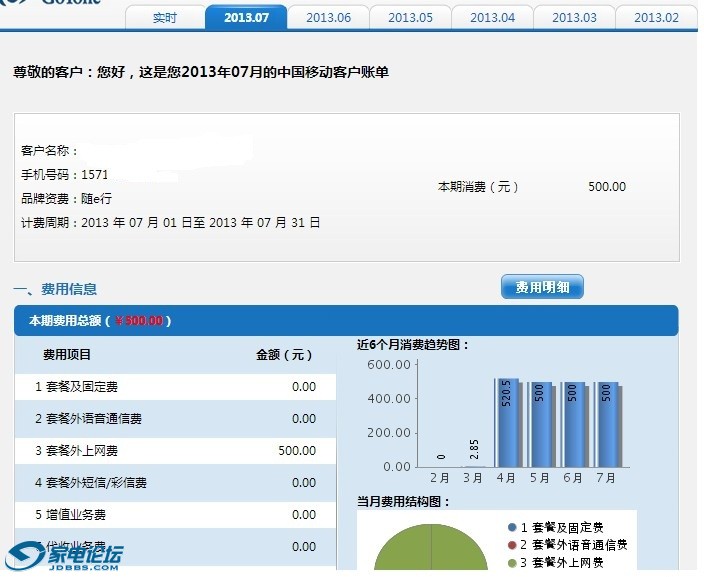
Task: Click the red legend dot for 套餐外语音通信费
Action: [512, 545]
